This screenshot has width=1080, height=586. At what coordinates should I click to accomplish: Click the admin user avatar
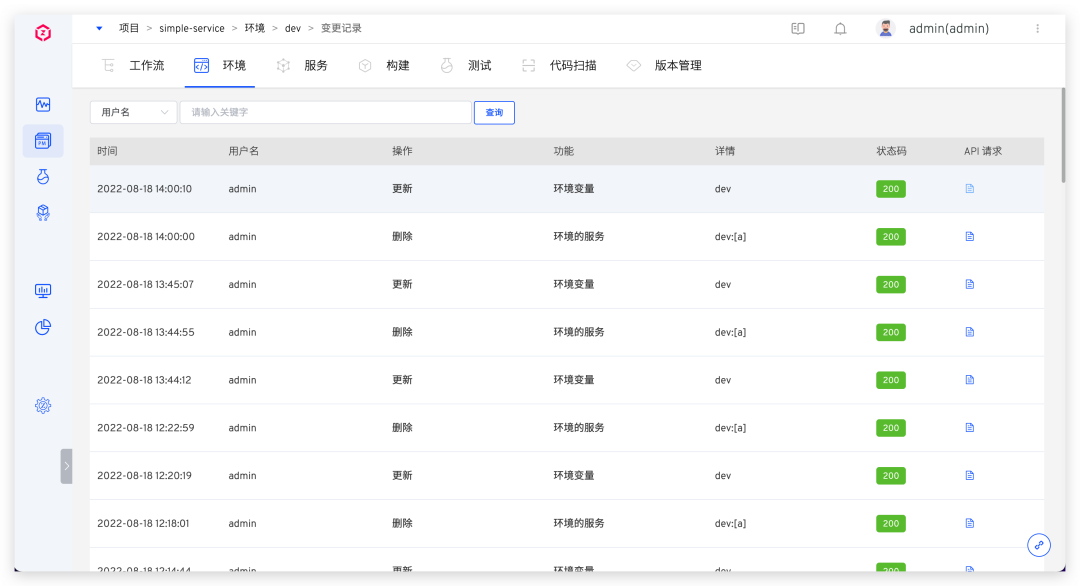click(886, 28)
